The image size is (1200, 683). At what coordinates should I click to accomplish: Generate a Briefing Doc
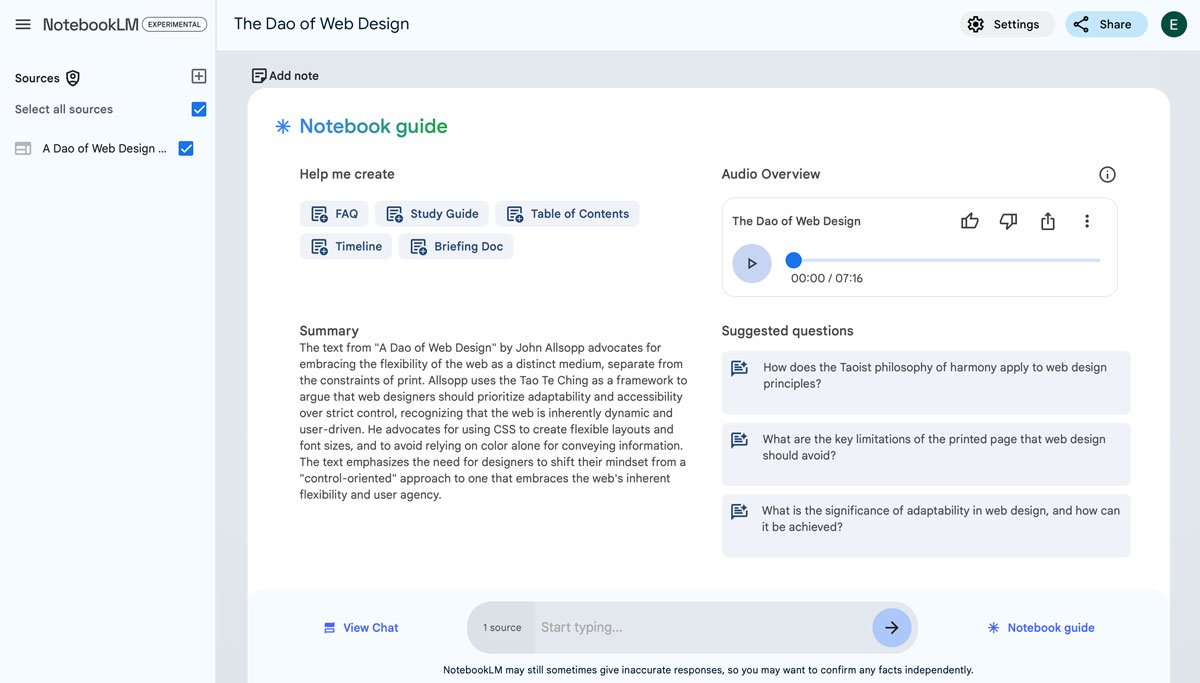click(x=456, y=247)
